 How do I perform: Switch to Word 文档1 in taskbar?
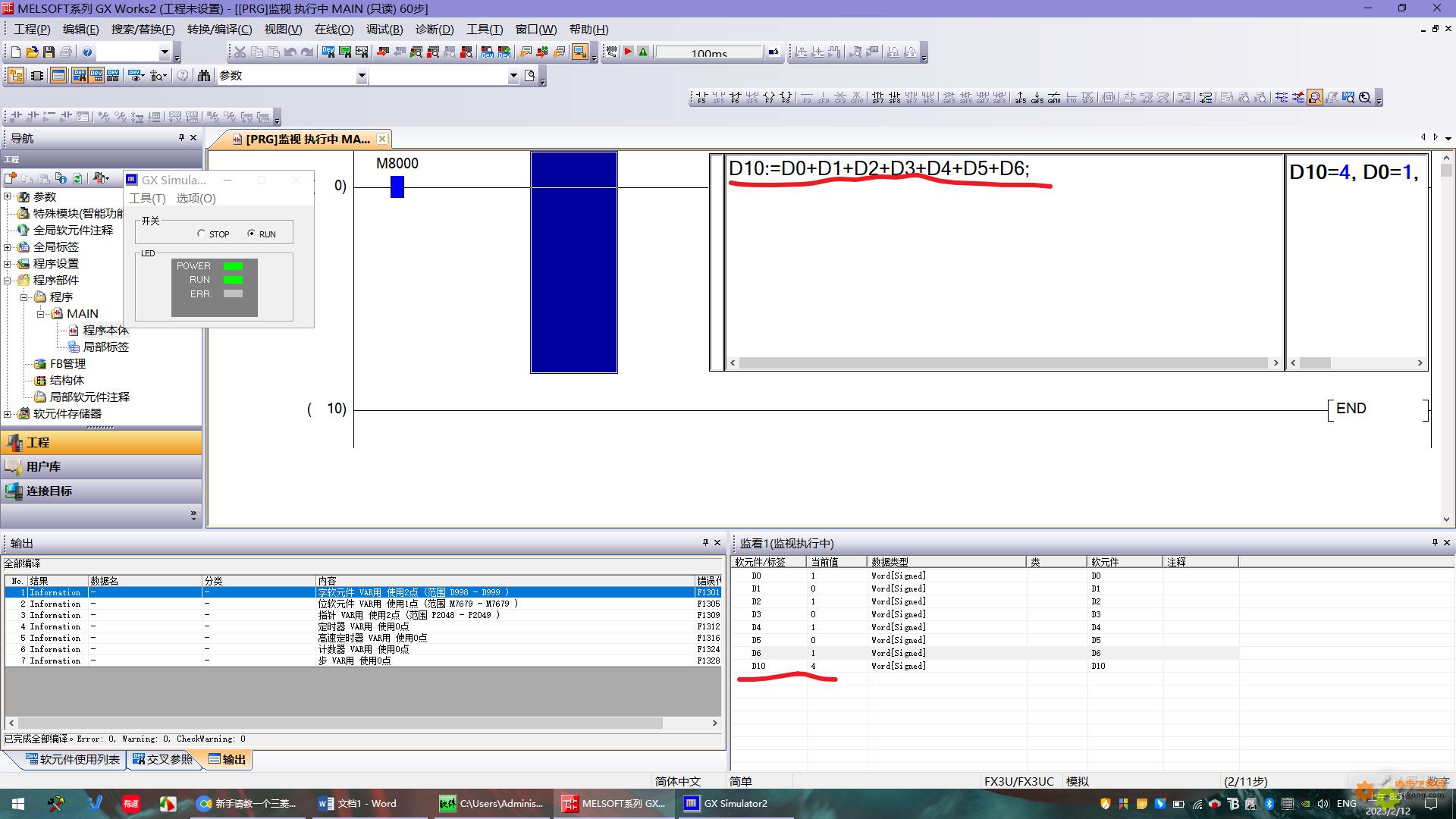[358, 804]
